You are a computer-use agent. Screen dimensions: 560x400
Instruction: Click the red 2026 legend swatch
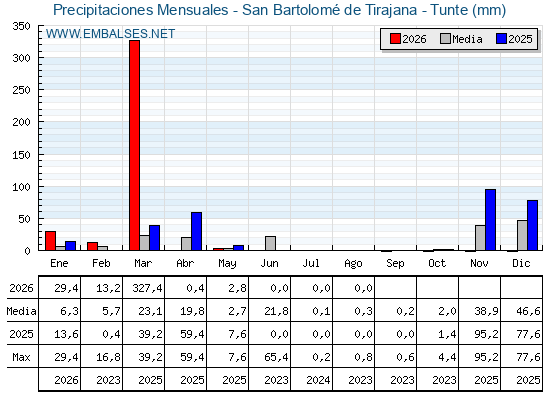click(x=395, y=39)
